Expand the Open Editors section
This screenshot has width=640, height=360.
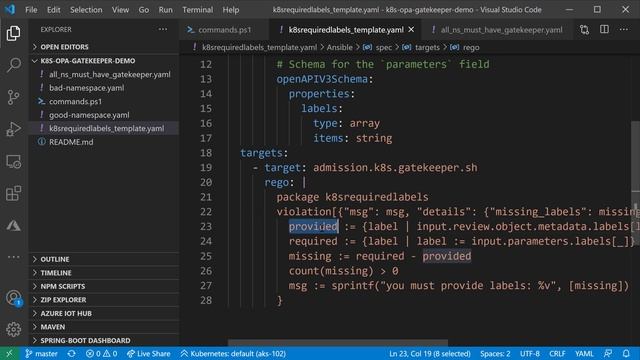(104, 47)
